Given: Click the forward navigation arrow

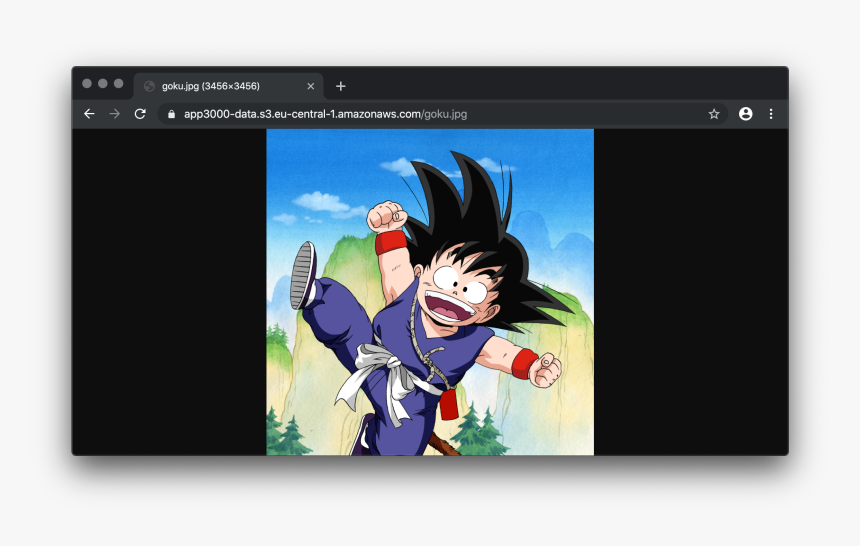Looking at the screenshot, I should pyautogui.click(x=115, y=114).
